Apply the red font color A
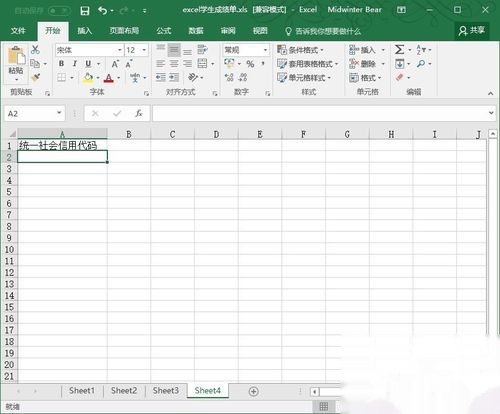 point(109,78)
